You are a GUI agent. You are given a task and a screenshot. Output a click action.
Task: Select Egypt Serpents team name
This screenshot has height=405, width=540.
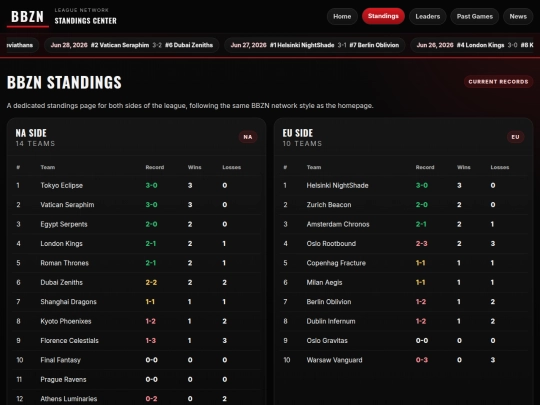click(x=64, y=224)
